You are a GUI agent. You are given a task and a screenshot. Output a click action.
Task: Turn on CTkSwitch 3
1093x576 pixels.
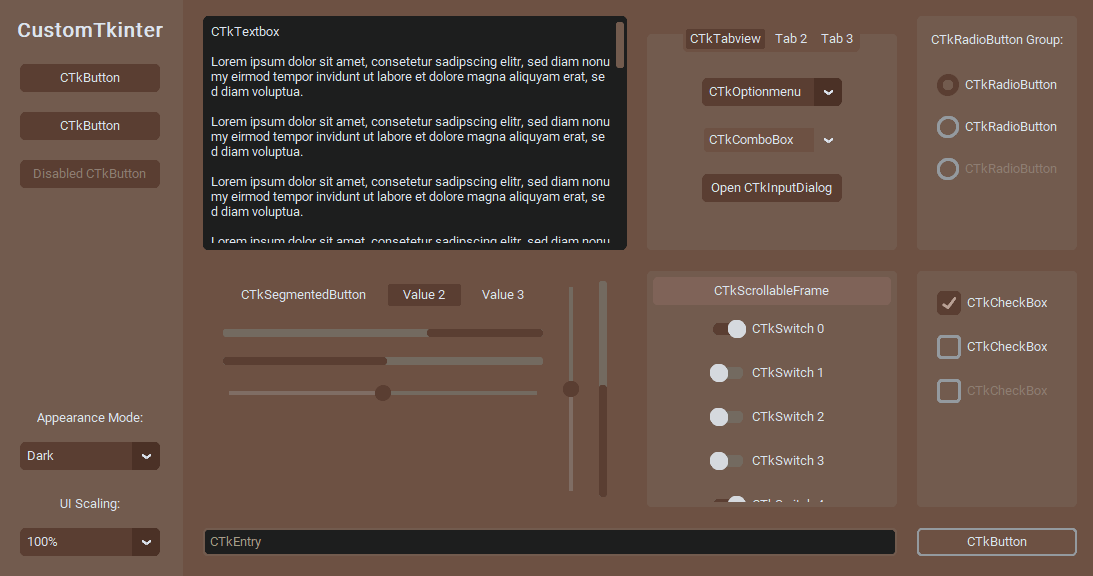click(725, 460)
